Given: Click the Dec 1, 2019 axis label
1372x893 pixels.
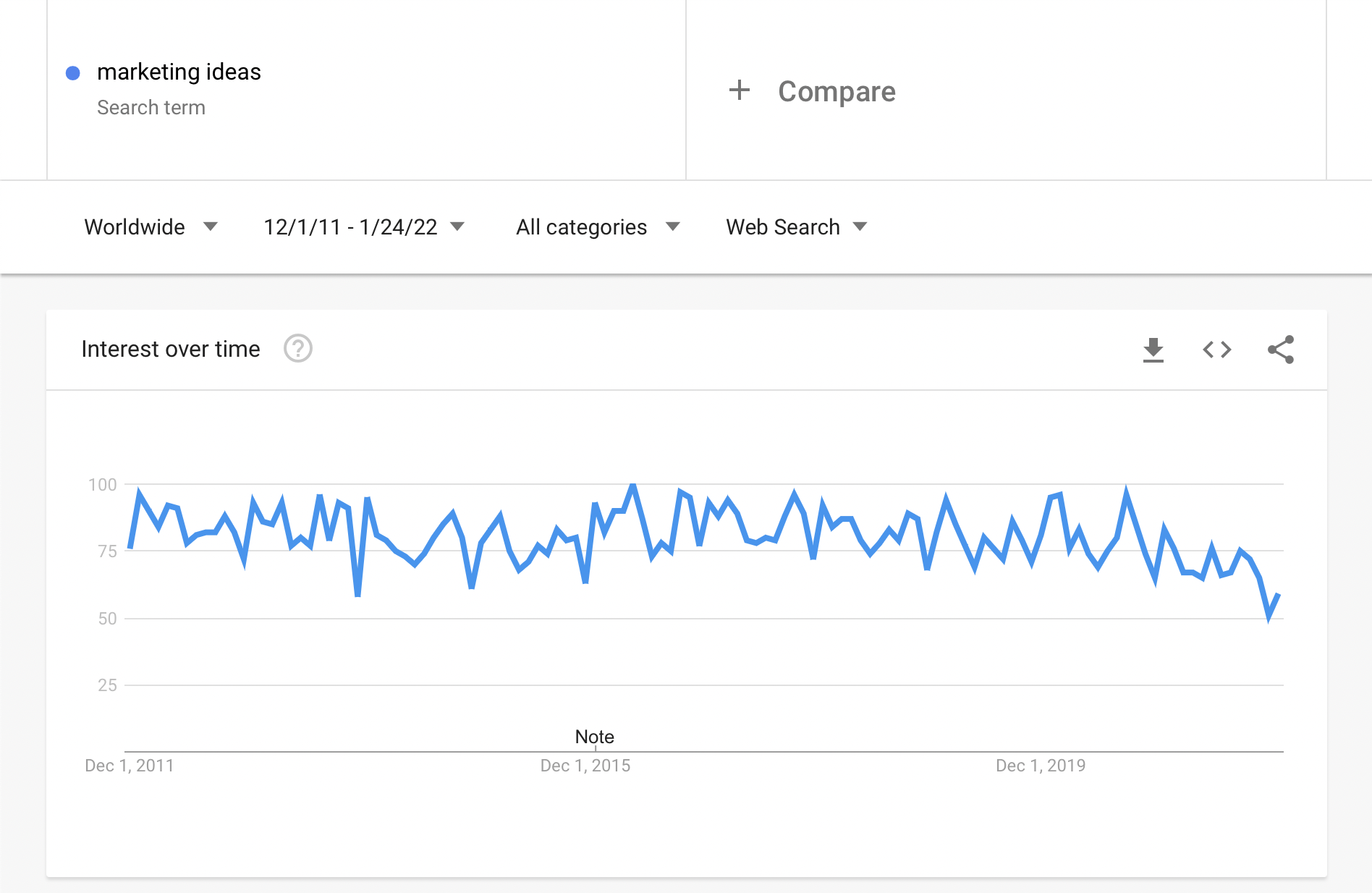Looking at the screenshot, I should click(x=1041, y=766).
